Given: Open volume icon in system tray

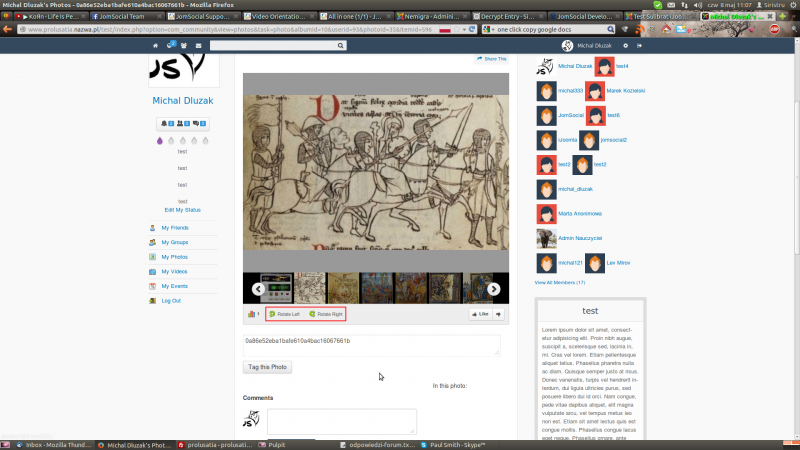Looking at the screenshot, I should pos(698,5).
